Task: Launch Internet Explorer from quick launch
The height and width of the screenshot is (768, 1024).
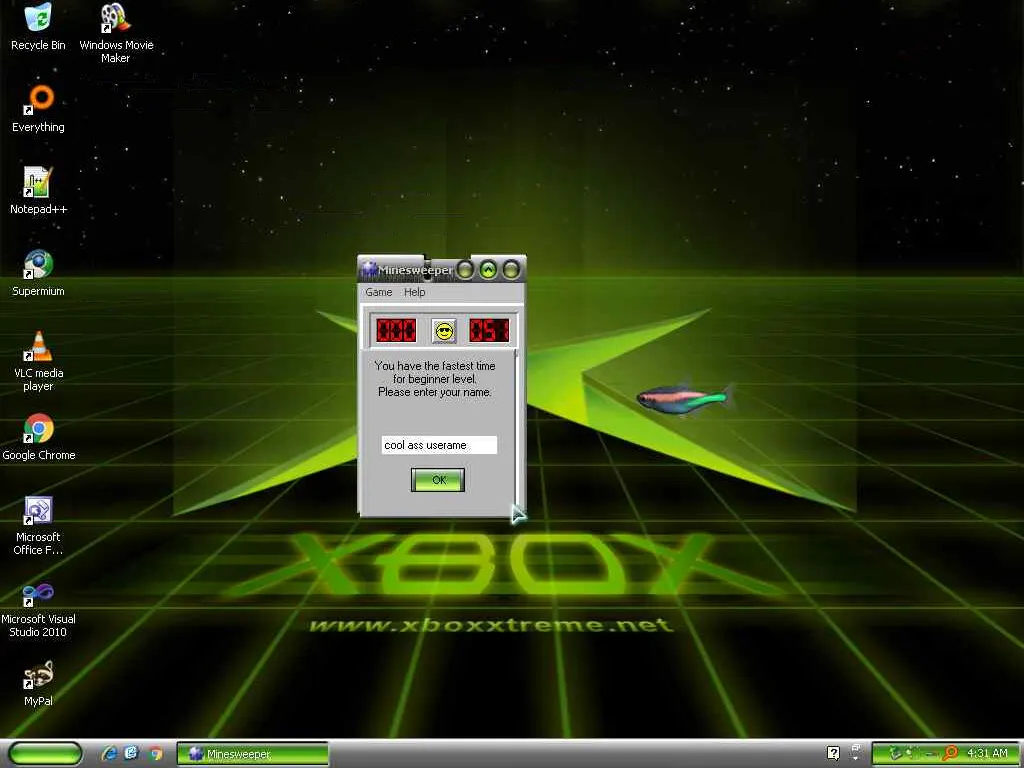Action: point(109,754)
